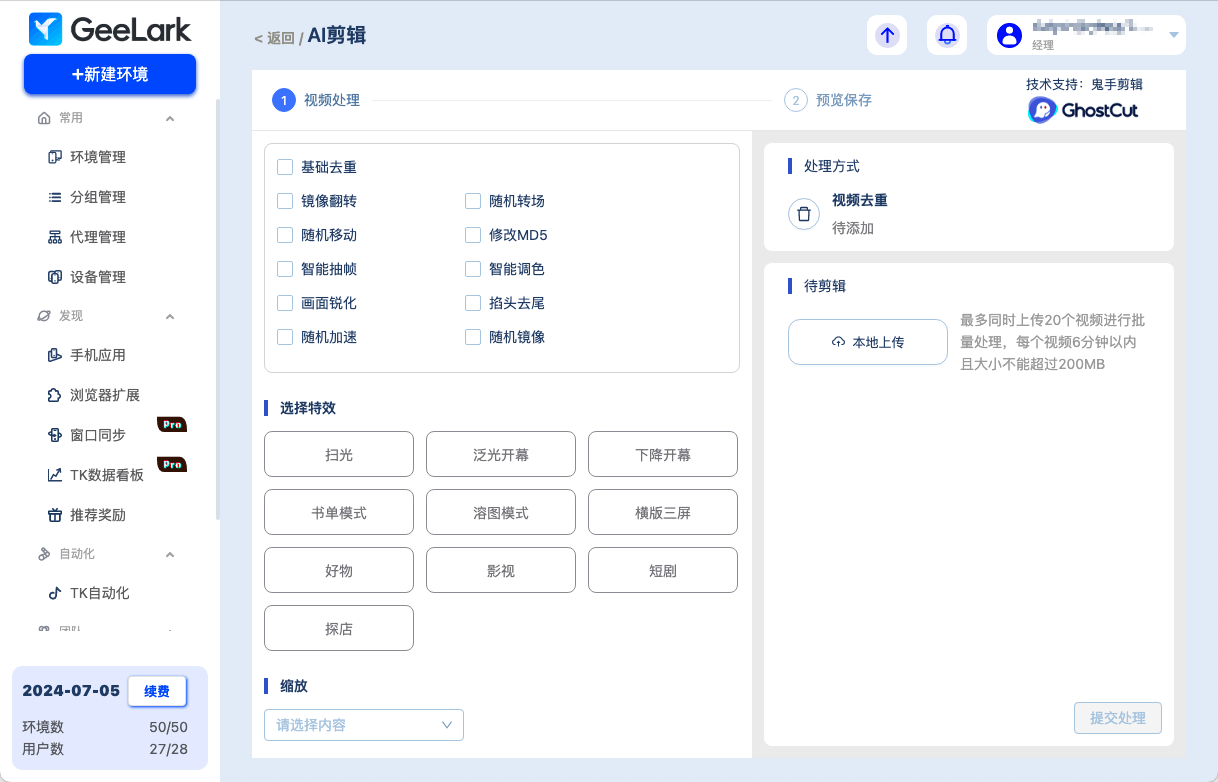Click the 浏览器扩展 puzzle icon
The image size is (1218, 782).
(55, 395)
